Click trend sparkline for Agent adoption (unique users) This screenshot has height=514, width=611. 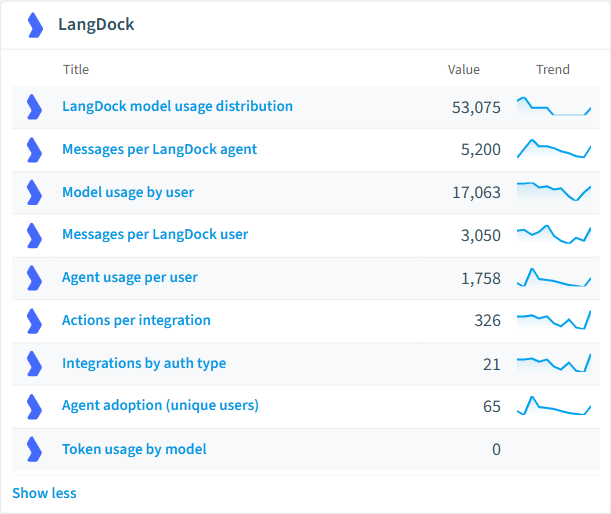[554, 405]
